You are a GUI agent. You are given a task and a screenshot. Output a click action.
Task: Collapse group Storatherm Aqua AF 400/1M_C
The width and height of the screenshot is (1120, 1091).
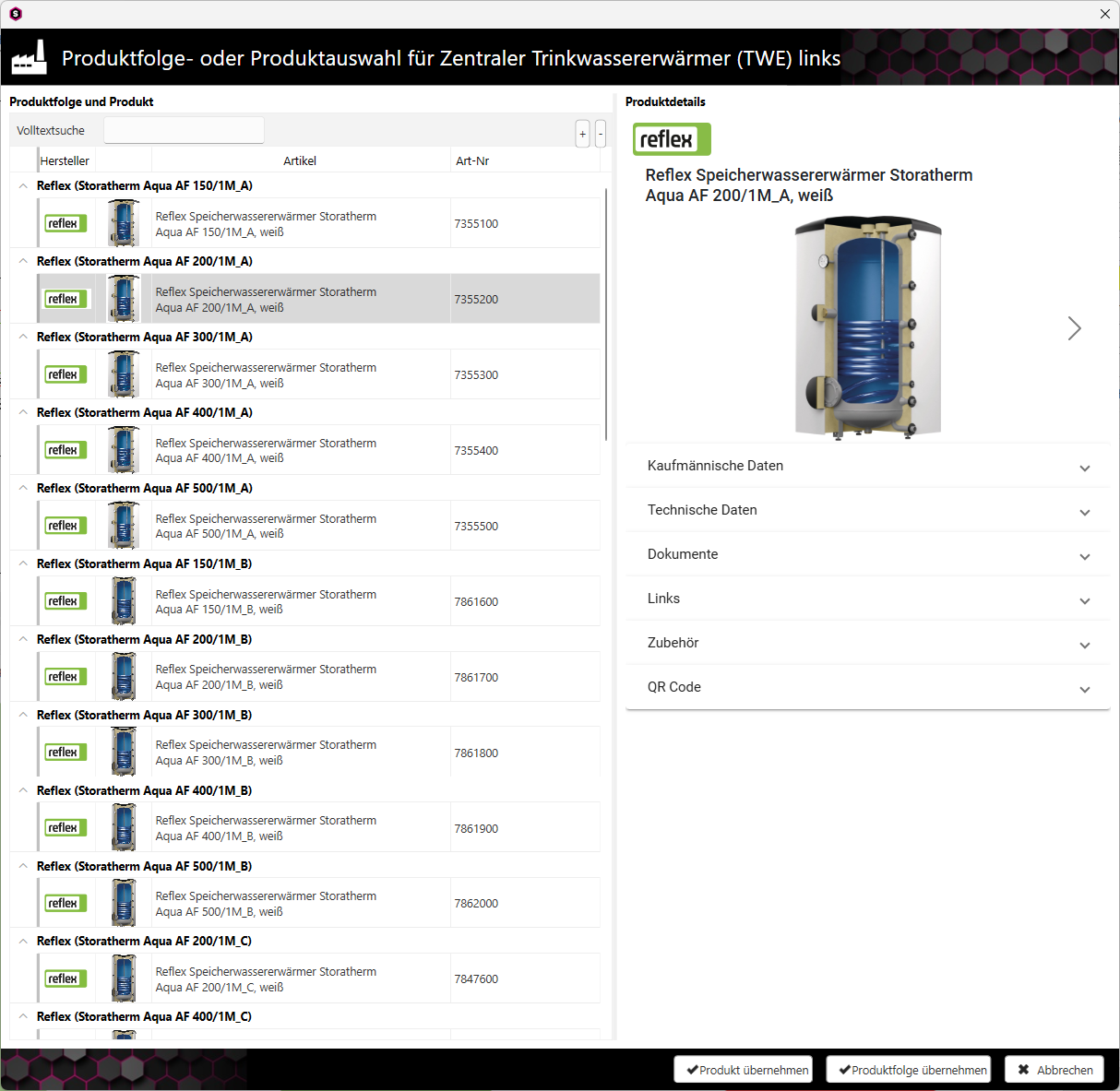pos(23,1016)
